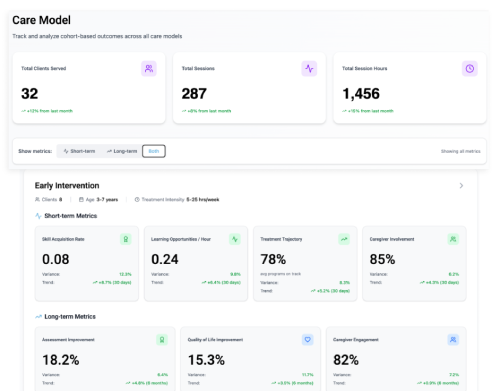The width and height of the screenshot is (500, 391).
Task: Click the Total Clients Served users icon
Action: pyautogui.click(x=149, y=69)
